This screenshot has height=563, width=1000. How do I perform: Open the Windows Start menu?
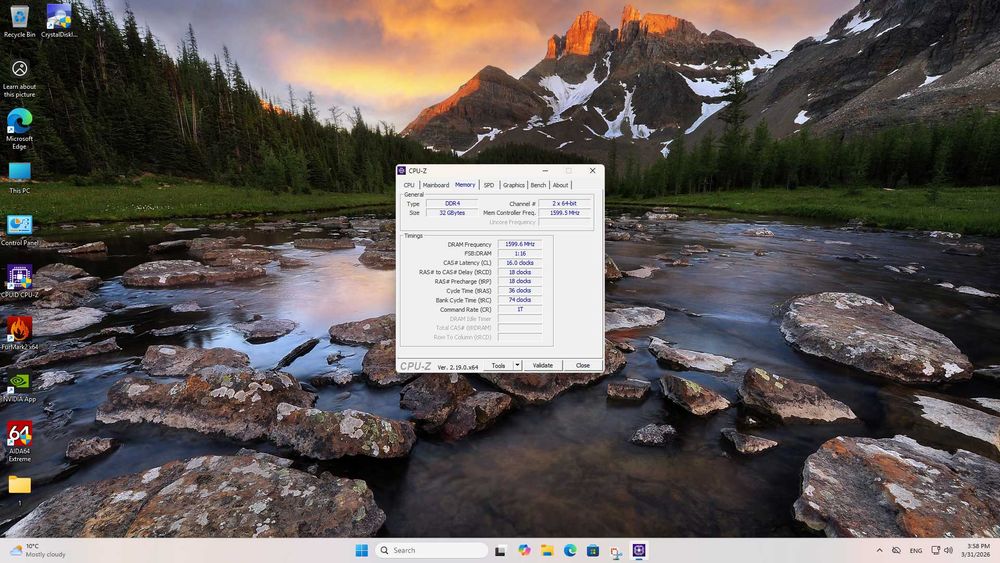tap(362, 550)
